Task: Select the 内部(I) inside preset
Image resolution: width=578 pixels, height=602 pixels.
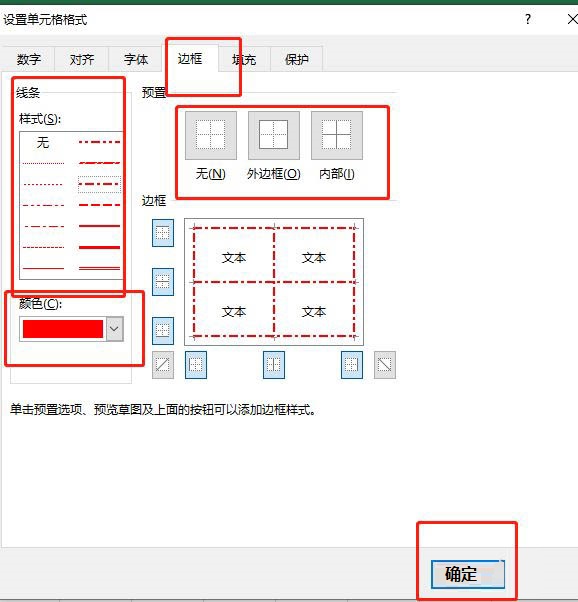Action: click(x=337, y=136)
